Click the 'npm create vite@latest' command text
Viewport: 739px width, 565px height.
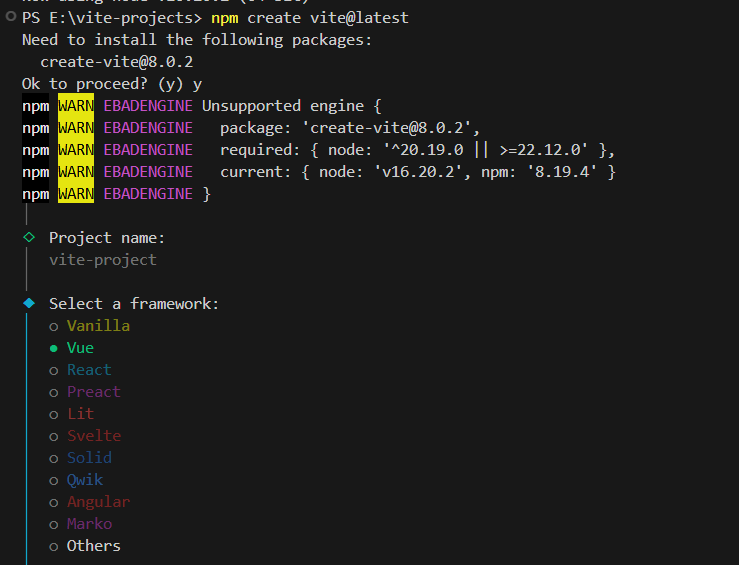310,18
